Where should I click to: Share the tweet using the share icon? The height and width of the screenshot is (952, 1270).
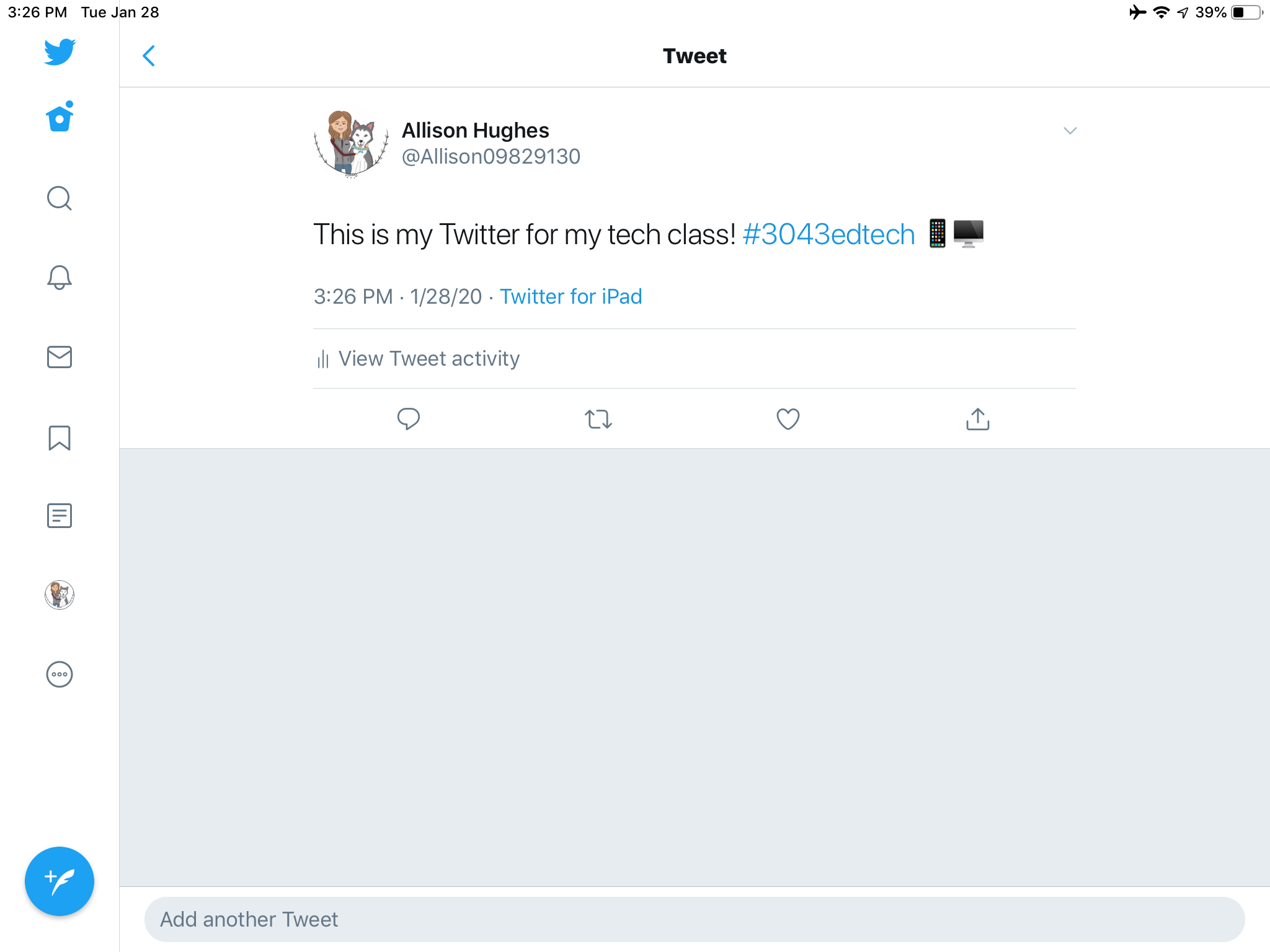coord(977,419)
